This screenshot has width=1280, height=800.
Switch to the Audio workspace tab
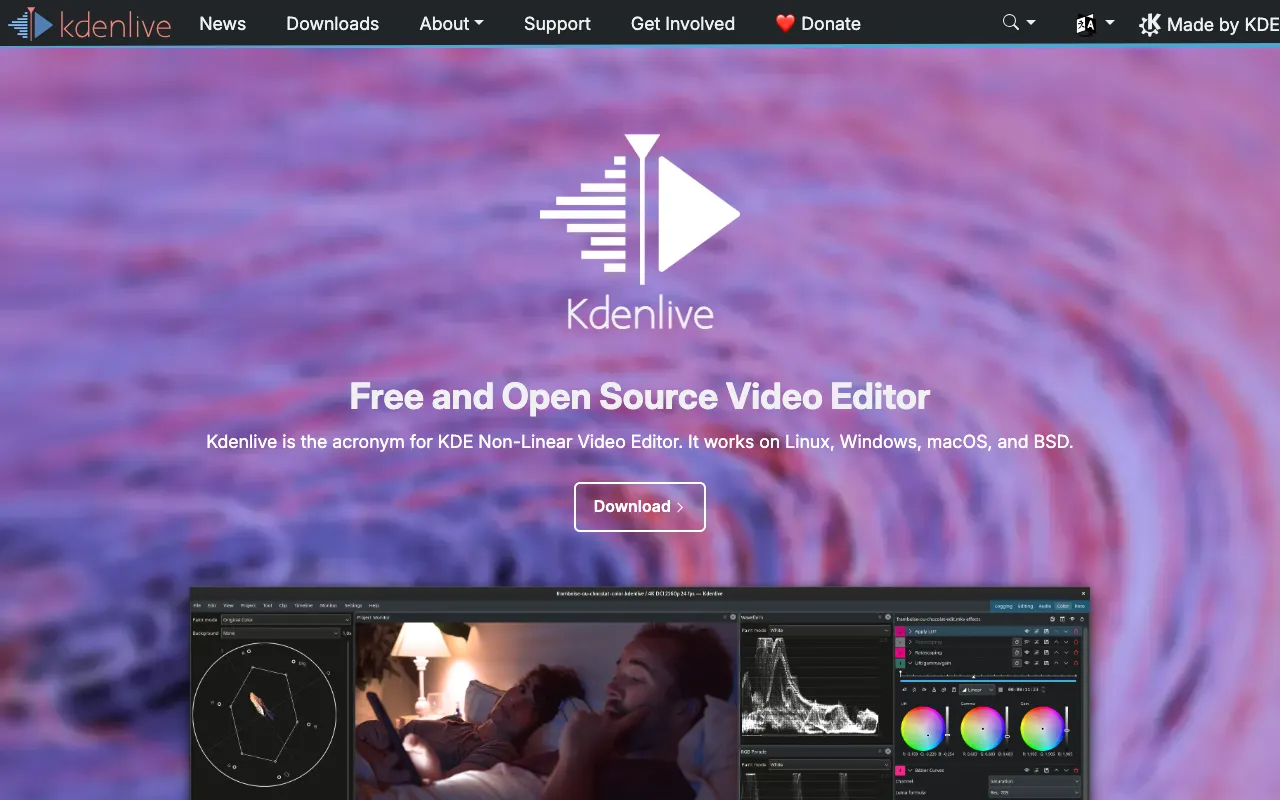pyautogui.click(x=1045, y=606)
